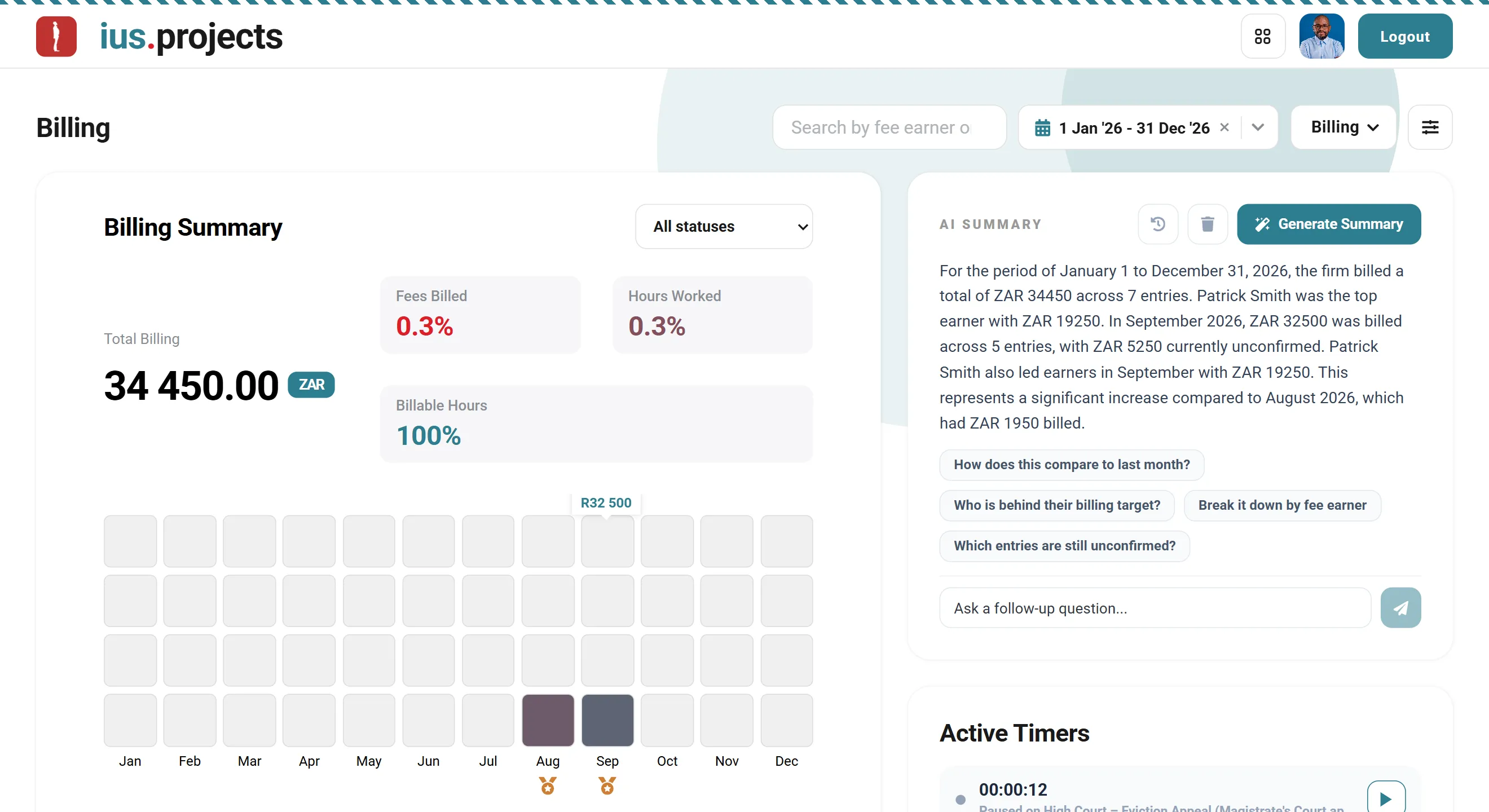
Task: Click the medal icon under Sep
Action: click(x=607, y=785)
